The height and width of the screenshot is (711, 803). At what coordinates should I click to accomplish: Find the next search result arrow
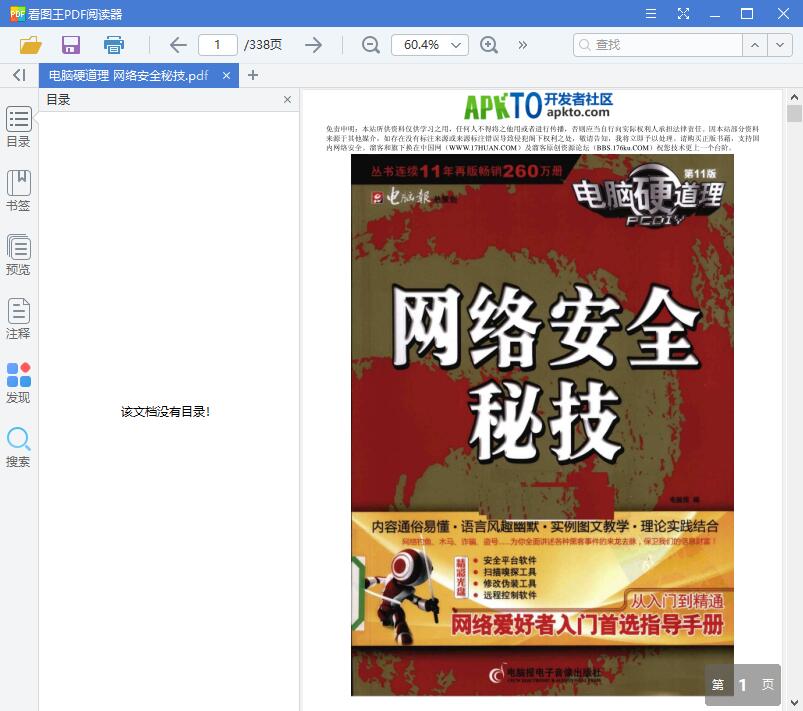point(780,45)
